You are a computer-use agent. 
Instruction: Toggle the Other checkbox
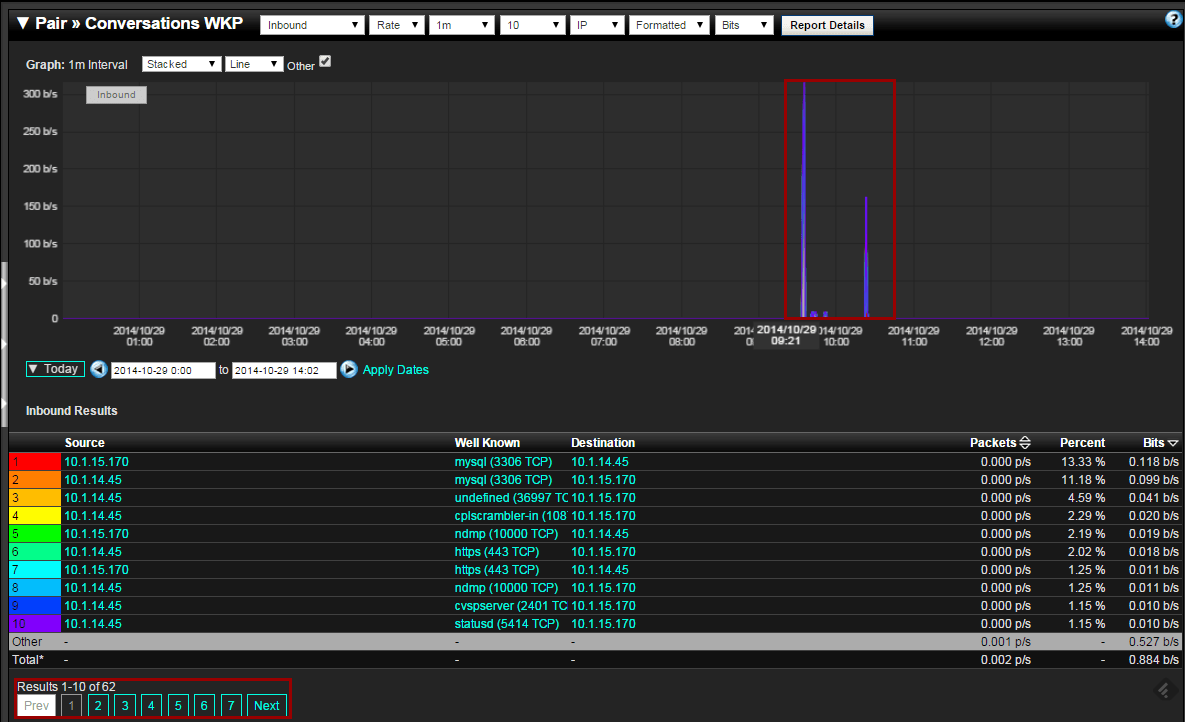pyautogui.click(x=325, y=61)
